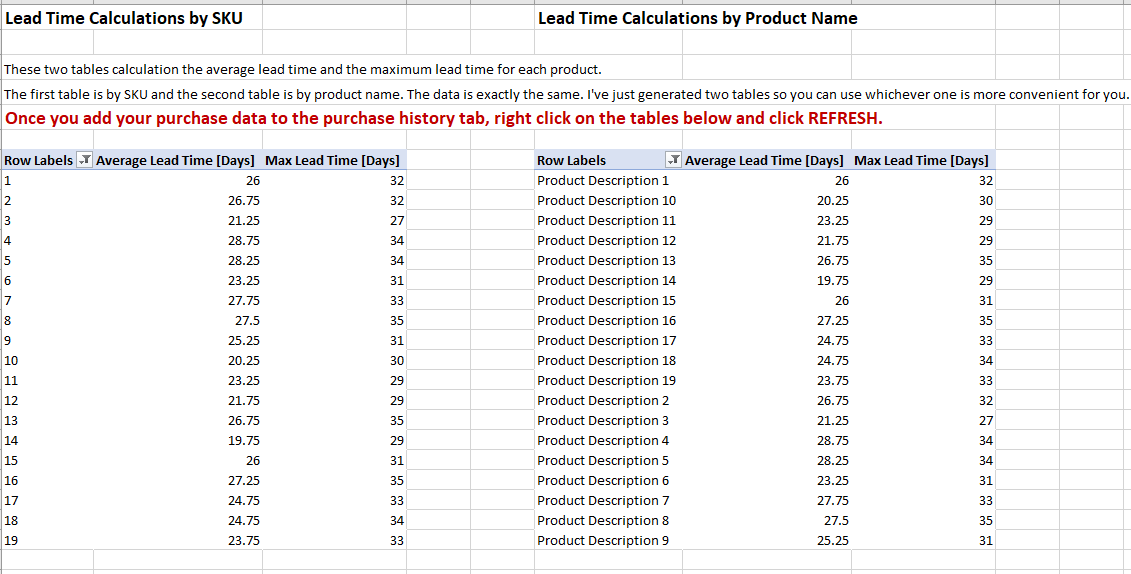The height and width of the screenshot is (574, 1131).
Task: Select max lead time 27 for Product Description 3
Action: tap(923, 420)
